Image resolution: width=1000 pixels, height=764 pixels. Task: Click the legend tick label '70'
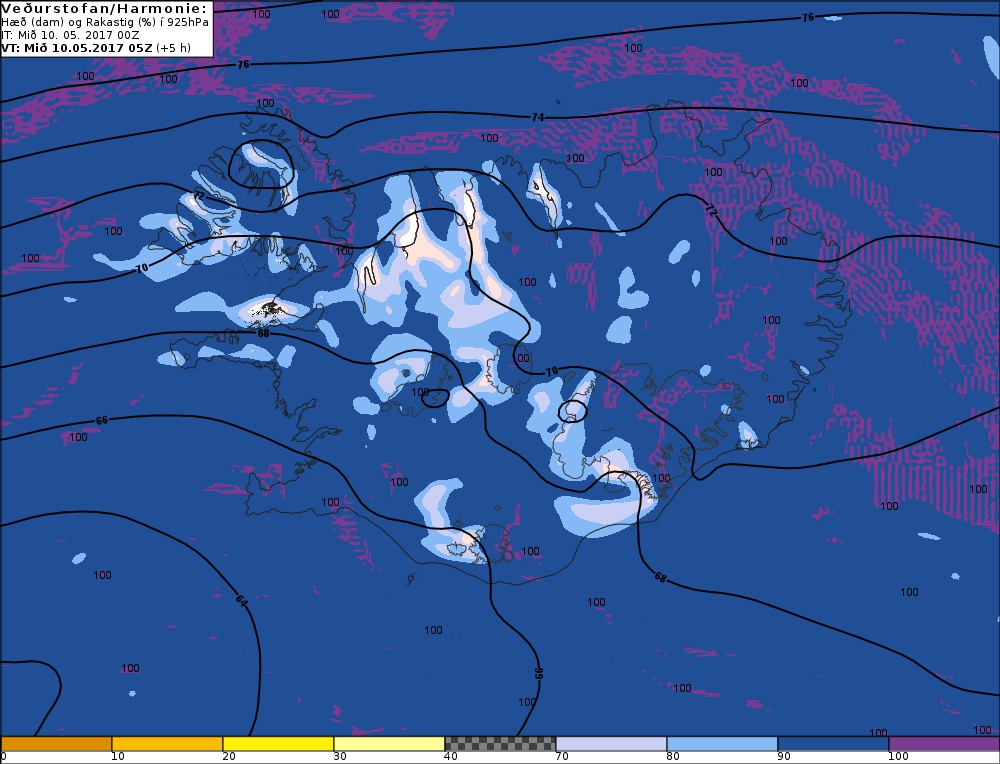pyautogui.click(x=562, y=757)
